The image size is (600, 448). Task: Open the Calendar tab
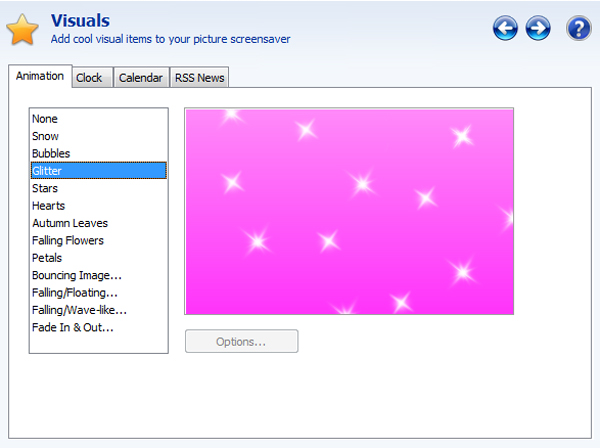(x=140, y=78)
